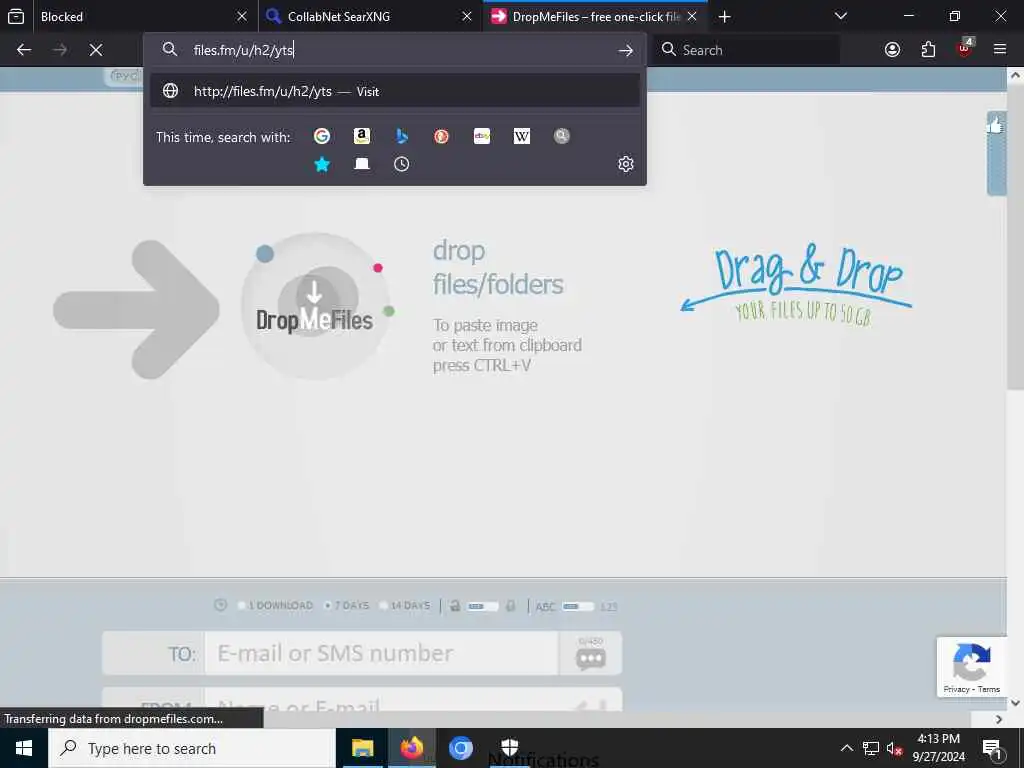The height and width of the screenshot is (768, 1024).
Task: Search history with the clock icon
Action: [402, 164]
